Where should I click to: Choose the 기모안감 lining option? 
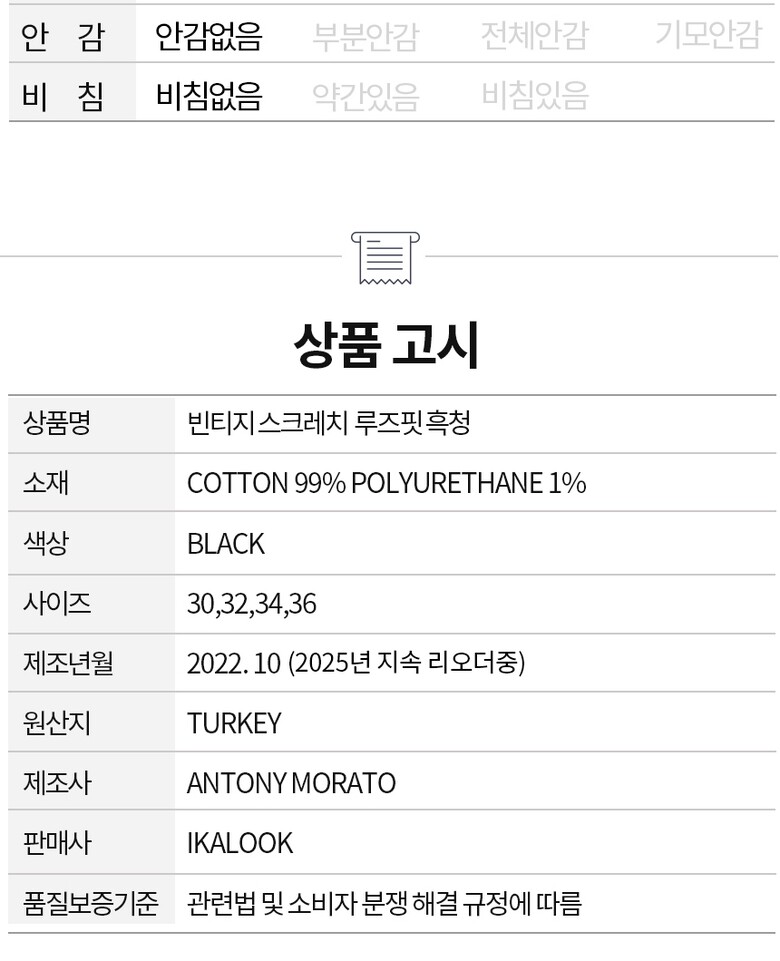click(x=708, y=36)
